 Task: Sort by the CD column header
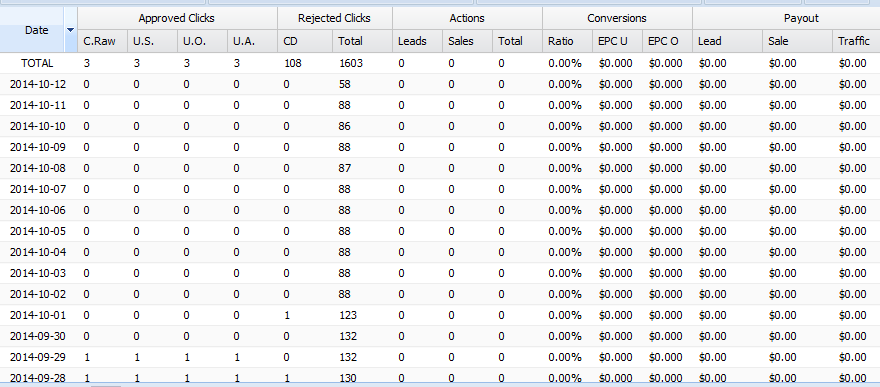(305, 41)
